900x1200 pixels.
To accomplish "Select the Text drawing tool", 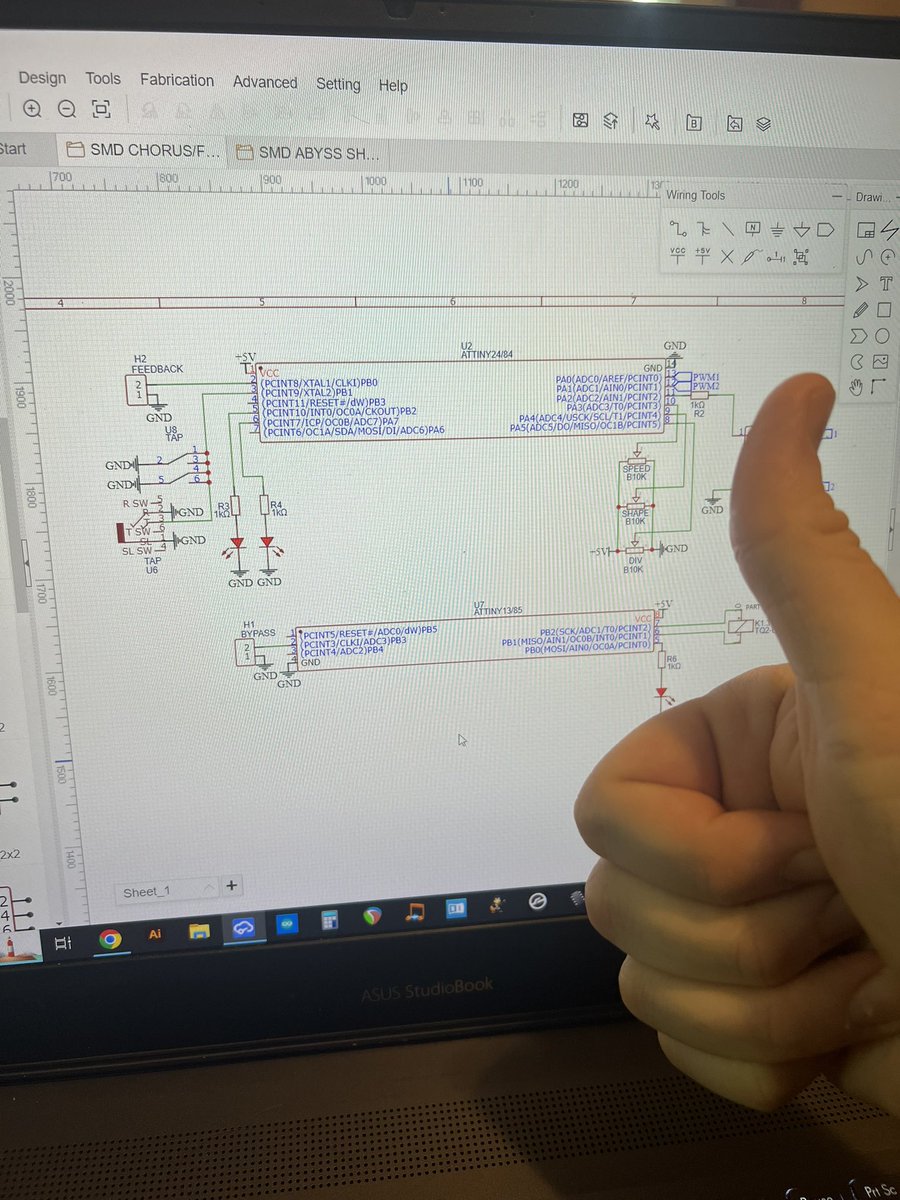I will [886, 283].
